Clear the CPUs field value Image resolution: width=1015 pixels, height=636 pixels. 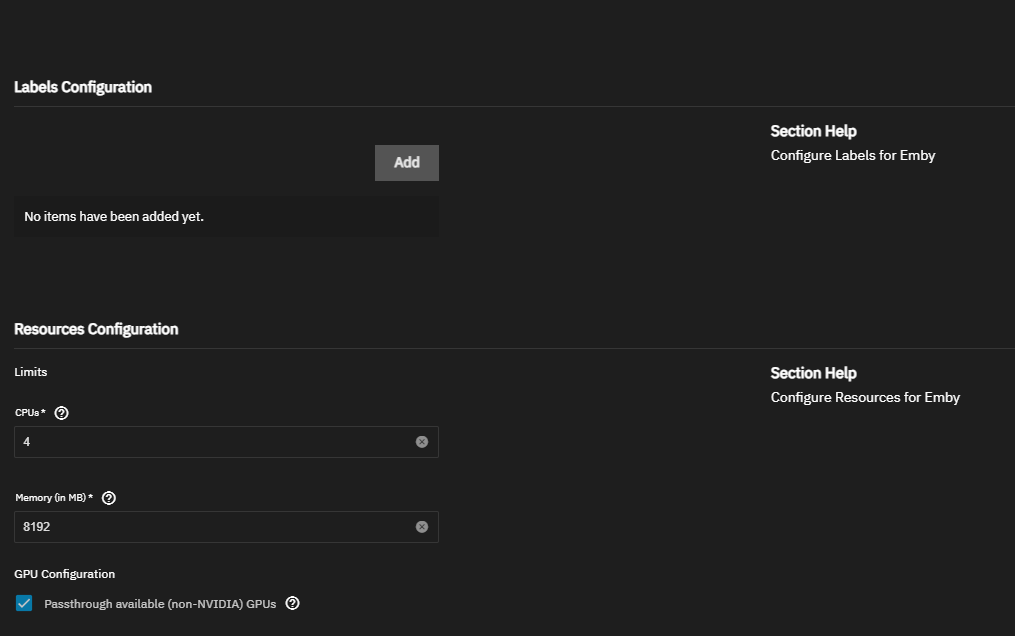[x=422, y=442]
